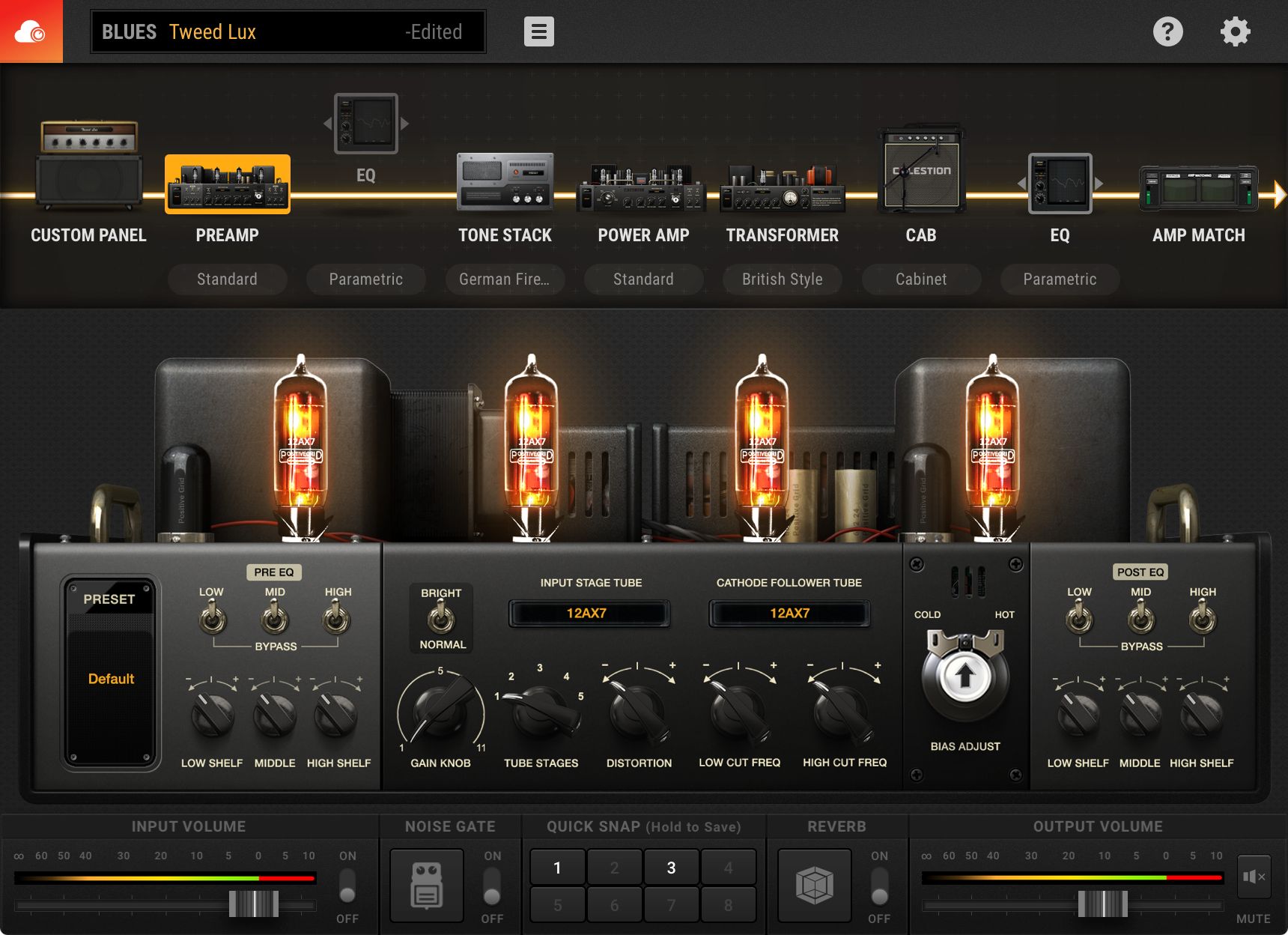Toggle the Reverb ON/OFF switch
1288x935 pixels.
(x=880, y=886)
